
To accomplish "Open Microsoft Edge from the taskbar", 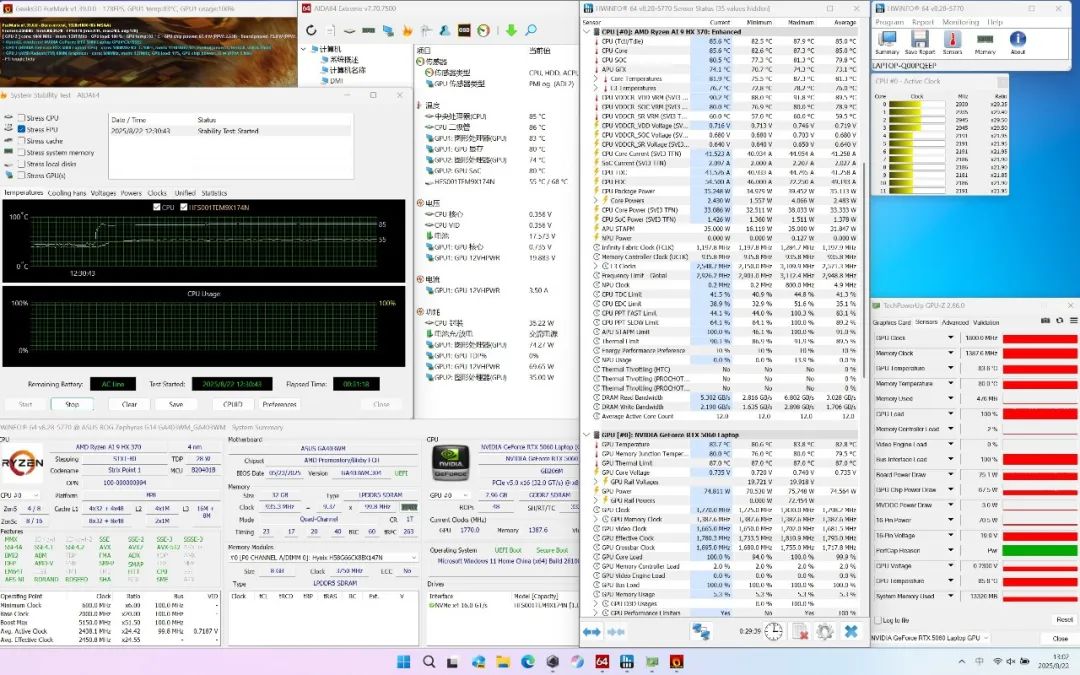I will pos(528,662).
